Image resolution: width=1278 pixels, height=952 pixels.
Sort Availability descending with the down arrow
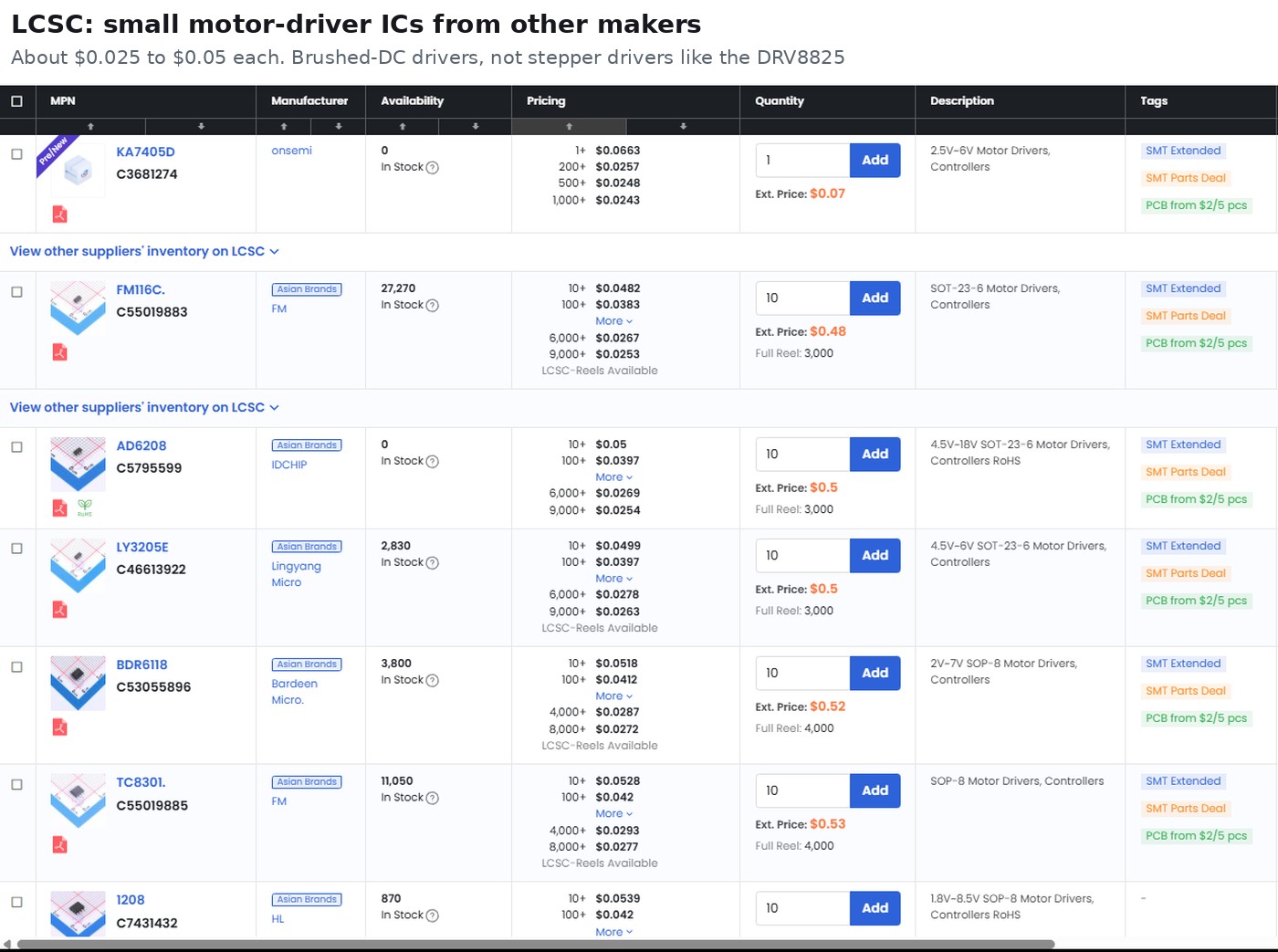click(476, 126)
